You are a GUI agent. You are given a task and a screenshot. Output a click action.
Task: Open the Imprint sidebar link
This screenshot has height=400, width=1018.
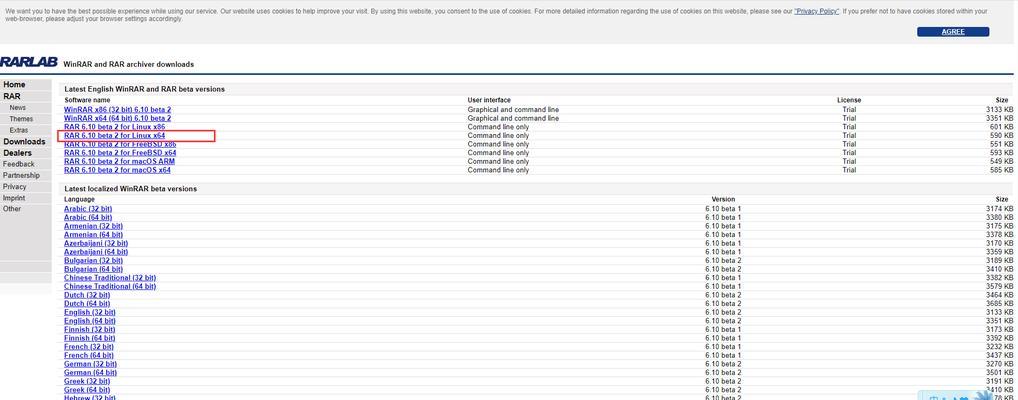(x=14, y=197)
